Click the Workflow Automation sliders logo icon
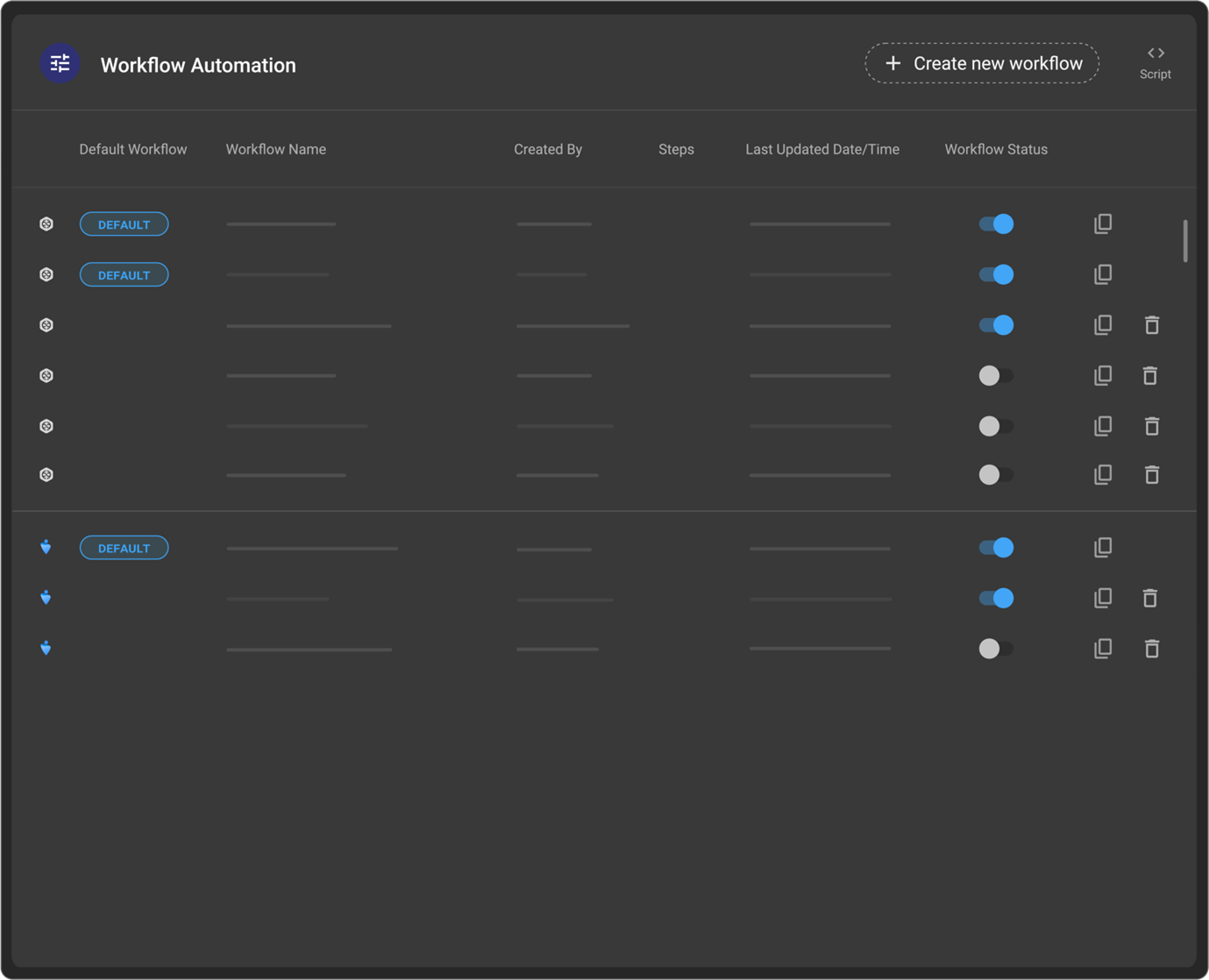 coord(60,64)
